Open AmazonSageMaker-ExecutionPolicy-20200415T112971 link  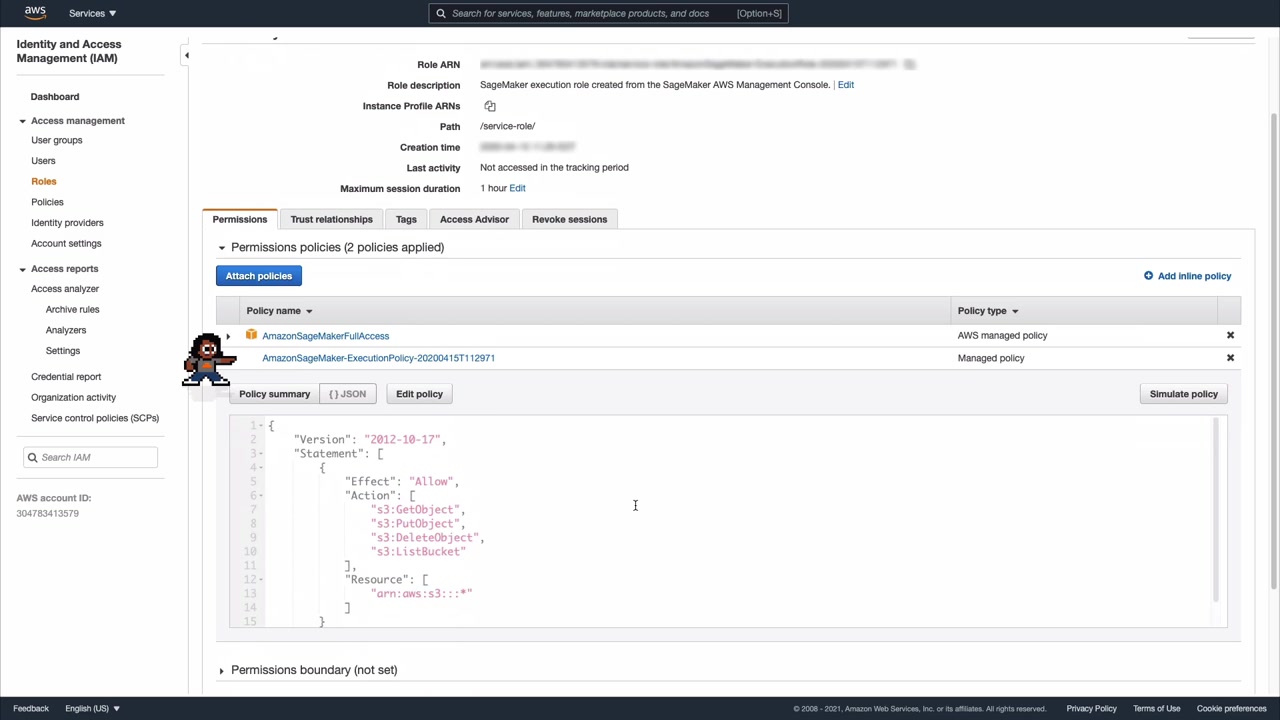[378, 358]
